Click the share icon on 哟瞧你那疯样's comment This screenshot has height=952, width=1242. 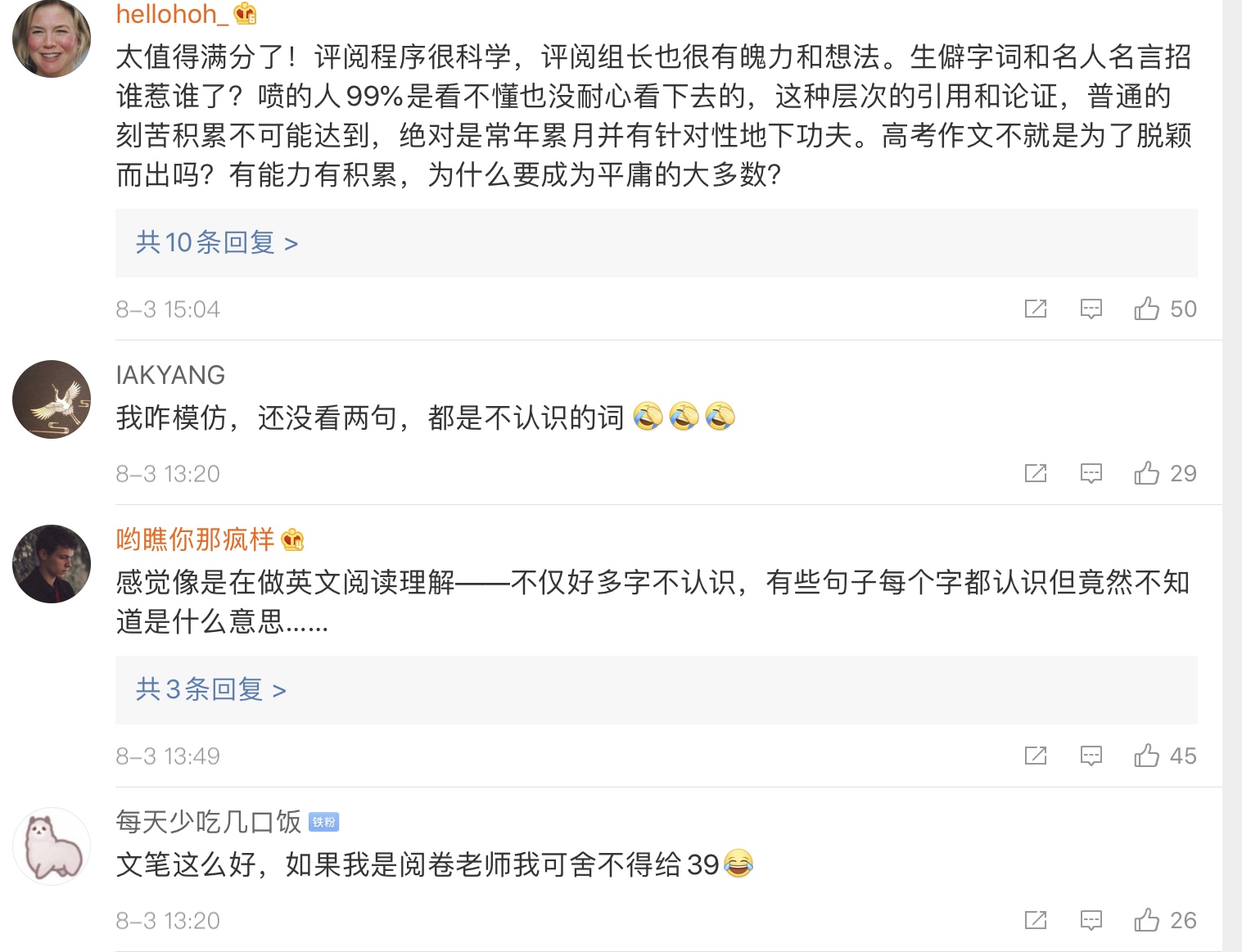tap(1037, 756)
